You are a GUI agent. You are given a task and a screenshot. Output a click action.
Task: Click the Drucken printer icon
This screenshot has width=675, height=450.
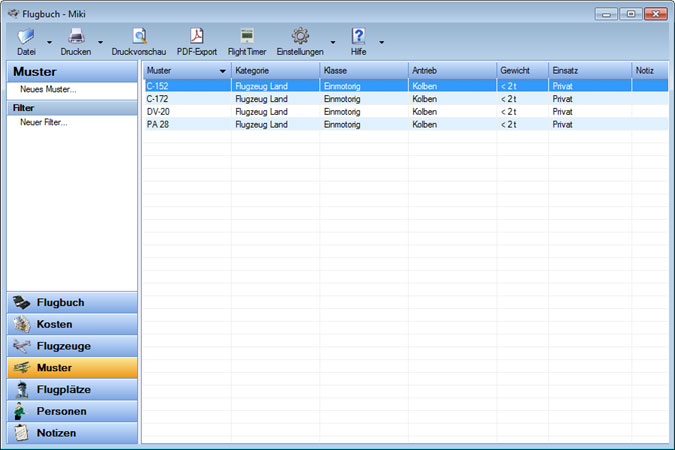pos(76,36)
